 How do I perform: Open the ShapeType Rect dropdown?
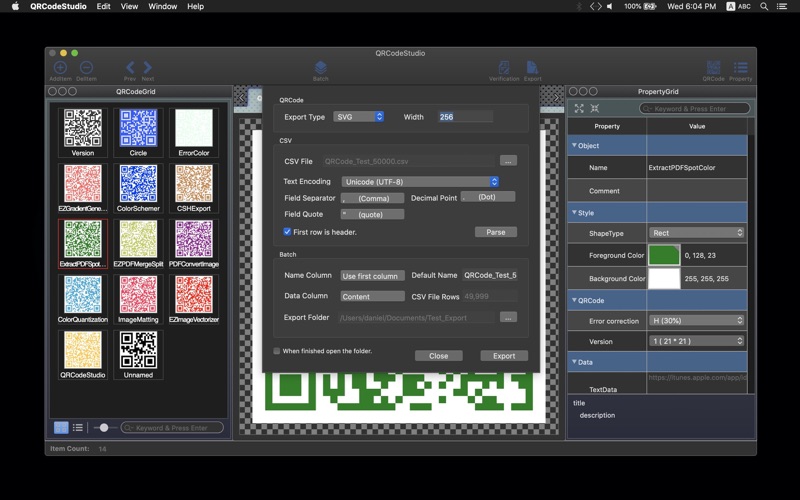696,233
